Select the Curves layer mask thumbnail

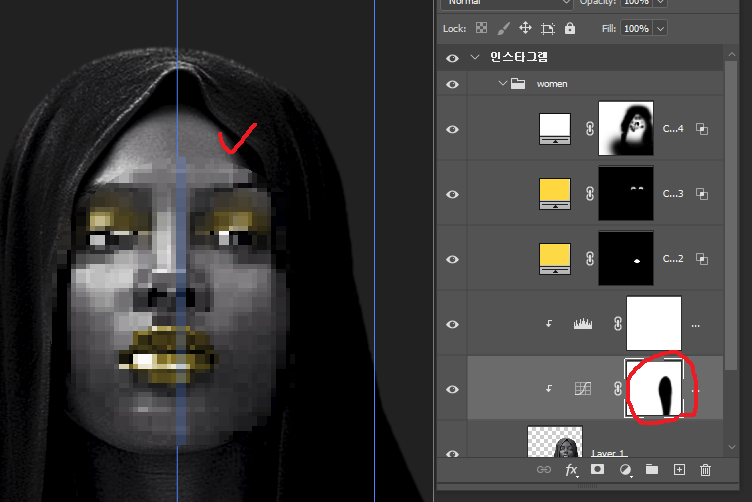coord(654,388)
